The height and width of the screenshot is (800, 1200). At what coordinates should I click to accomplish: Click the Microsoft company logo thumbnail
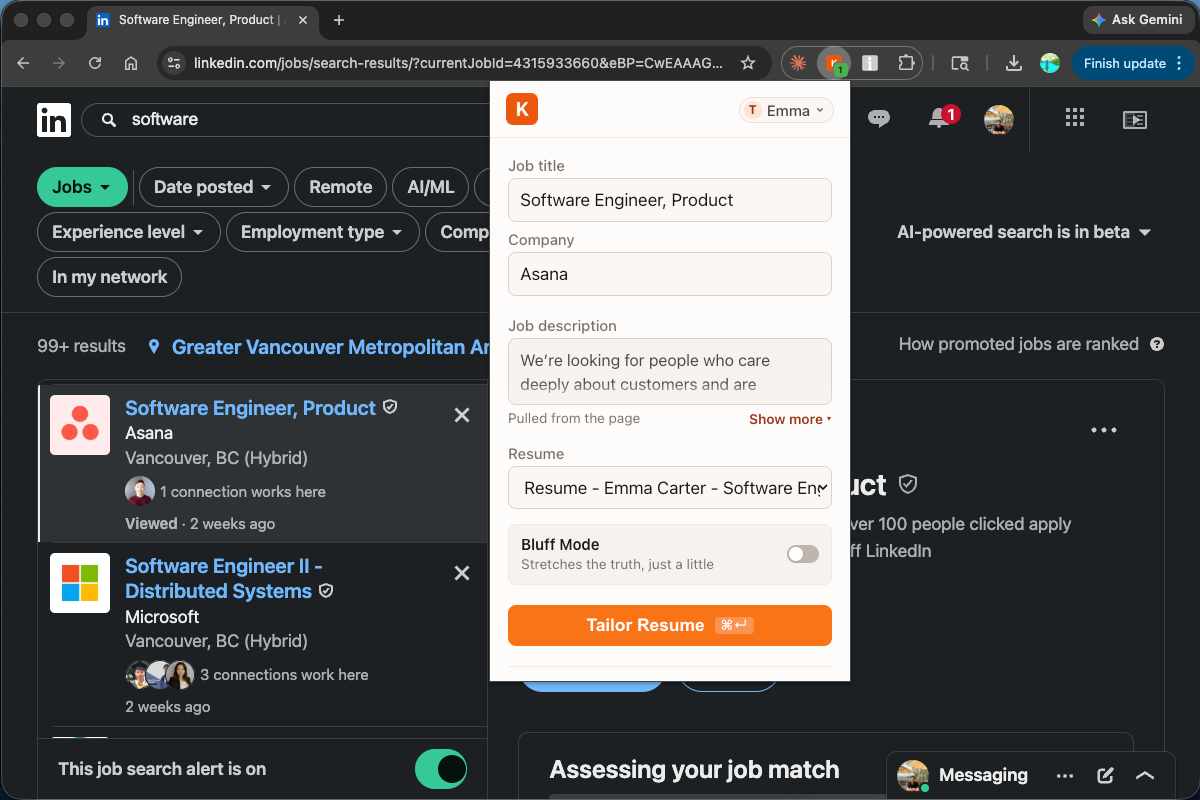[80, 583]
